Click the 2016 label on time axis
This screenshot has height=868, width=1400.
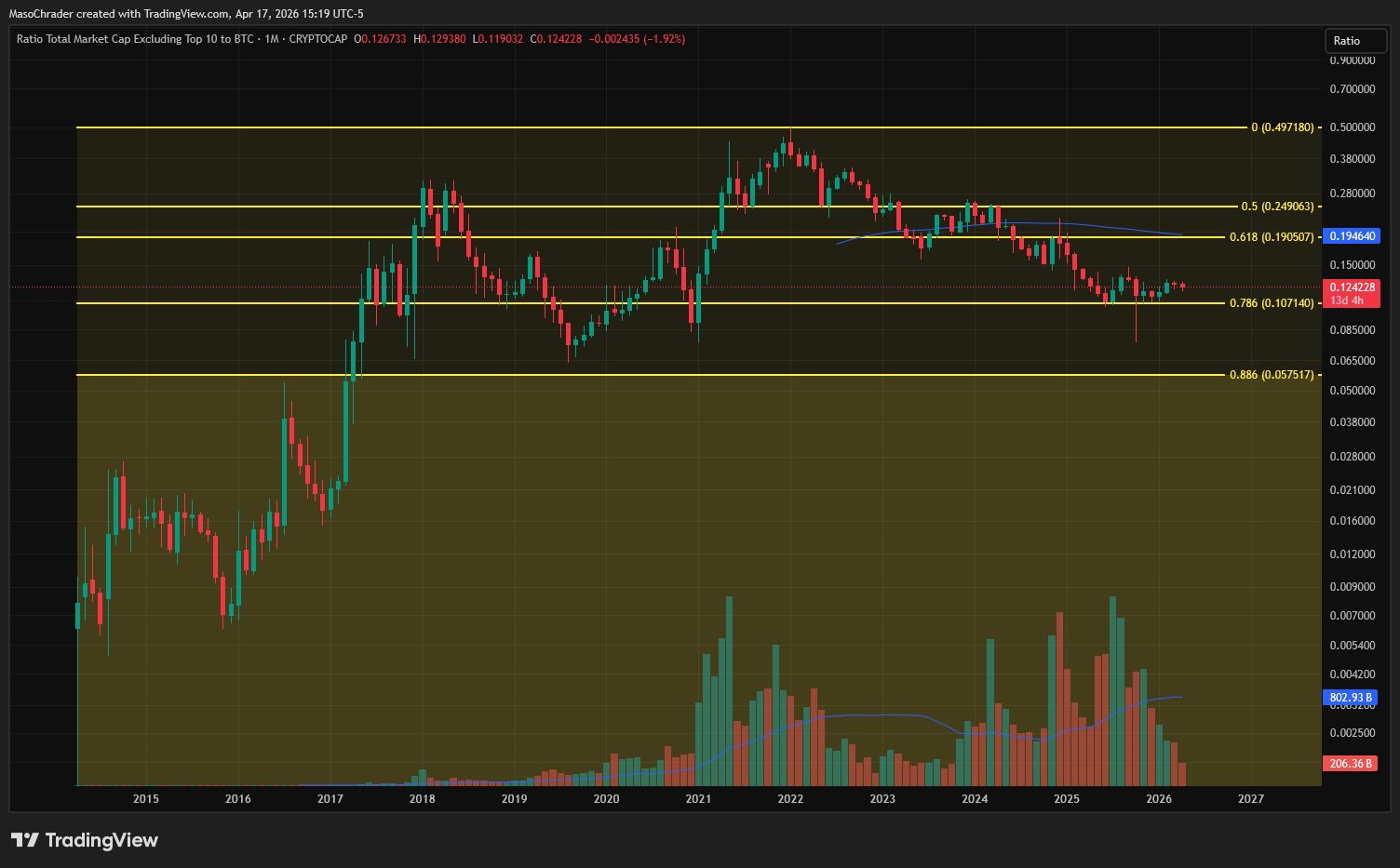(x=238, y=799)
